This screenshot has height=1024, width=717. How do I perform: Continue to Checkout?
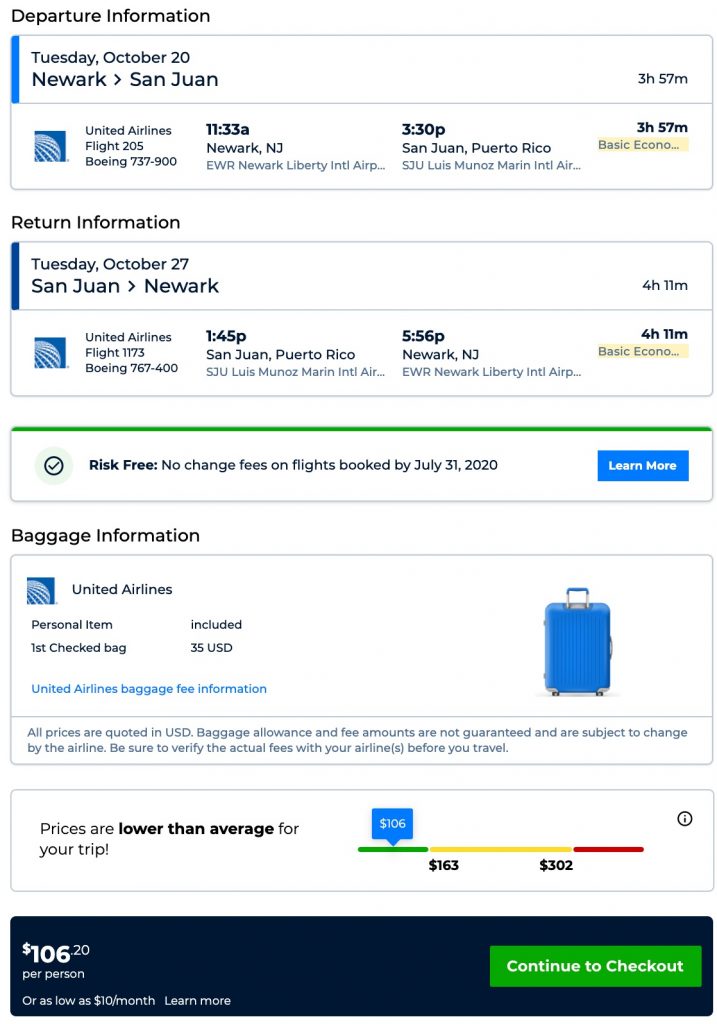pos(595,966)
